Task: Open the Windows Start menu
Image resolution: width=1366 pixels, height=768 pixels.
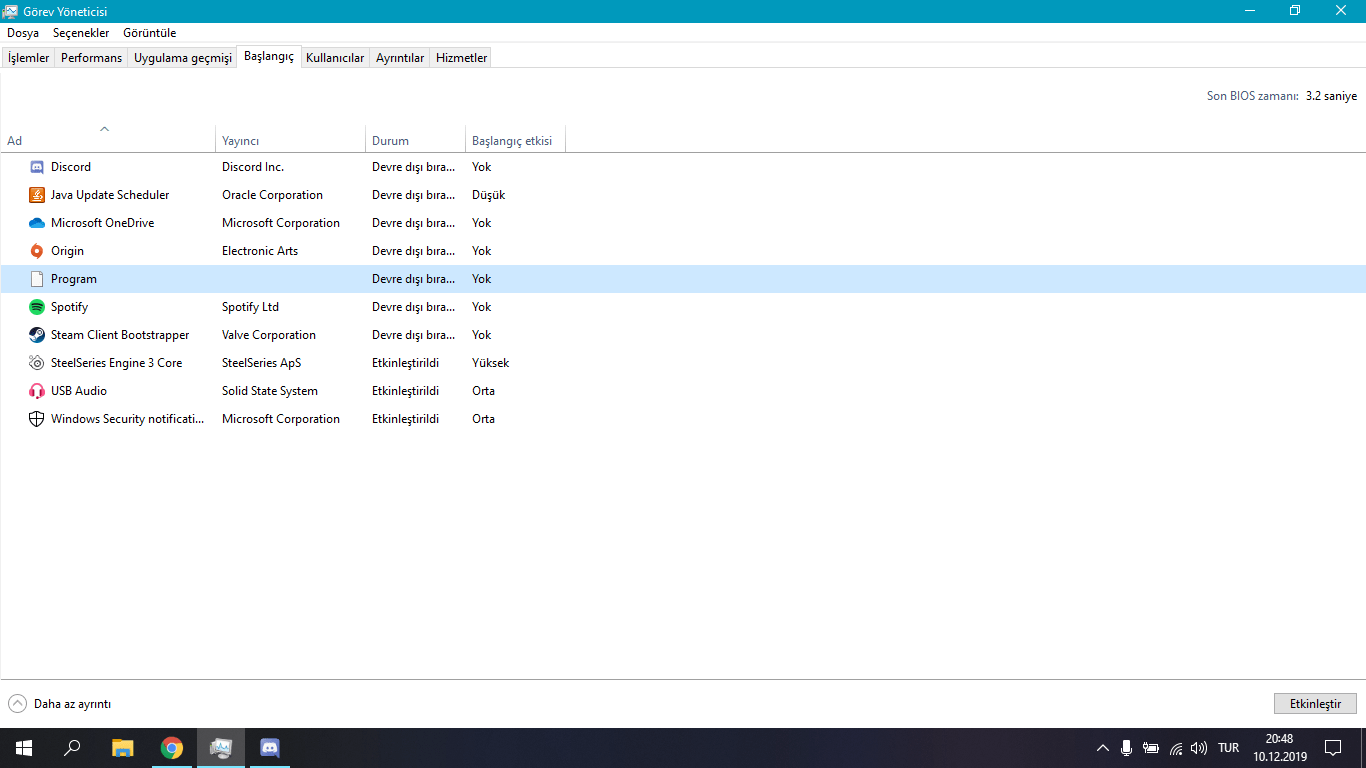Action: (24, 748)
